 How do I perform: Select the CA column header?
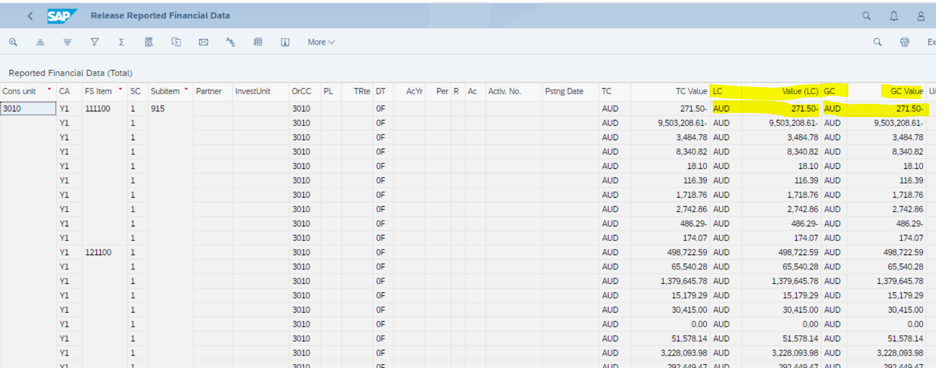click(x=69, y=91)
